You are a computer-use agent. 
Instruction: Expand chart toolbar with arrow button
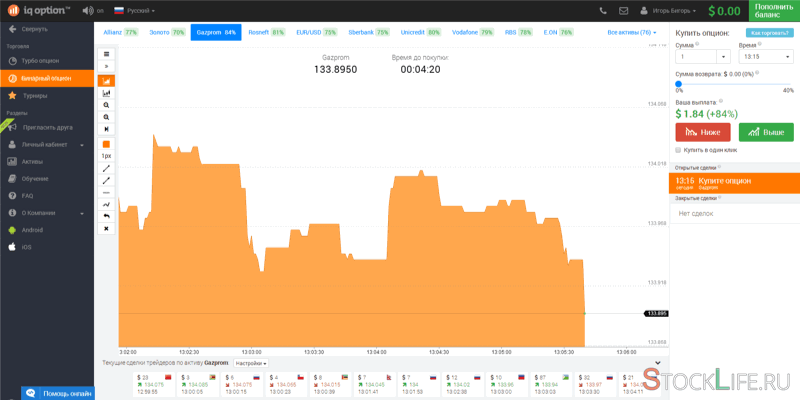pos(106,66)
